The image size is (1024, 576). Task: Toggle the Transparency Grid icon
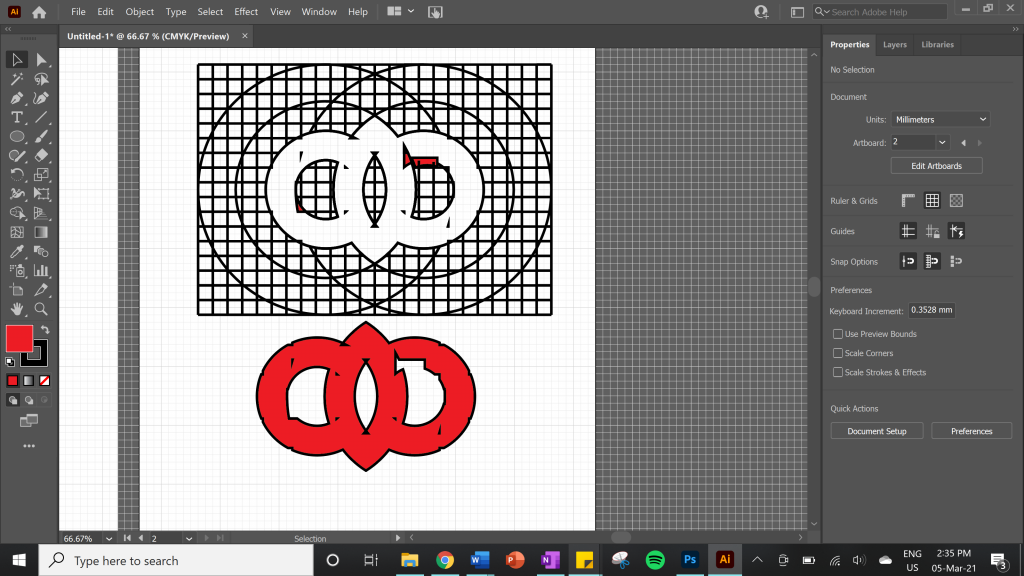click(x=956, y=200)
